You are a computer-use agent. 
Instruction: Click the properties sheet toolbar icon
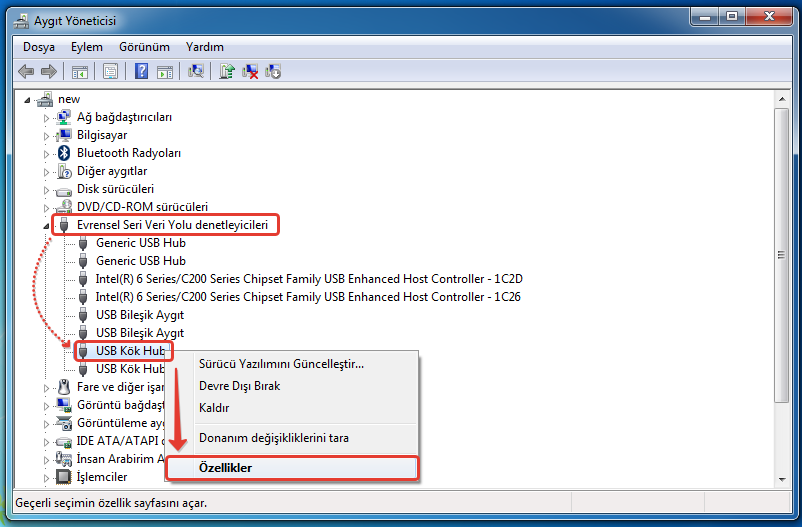(110, 71)
